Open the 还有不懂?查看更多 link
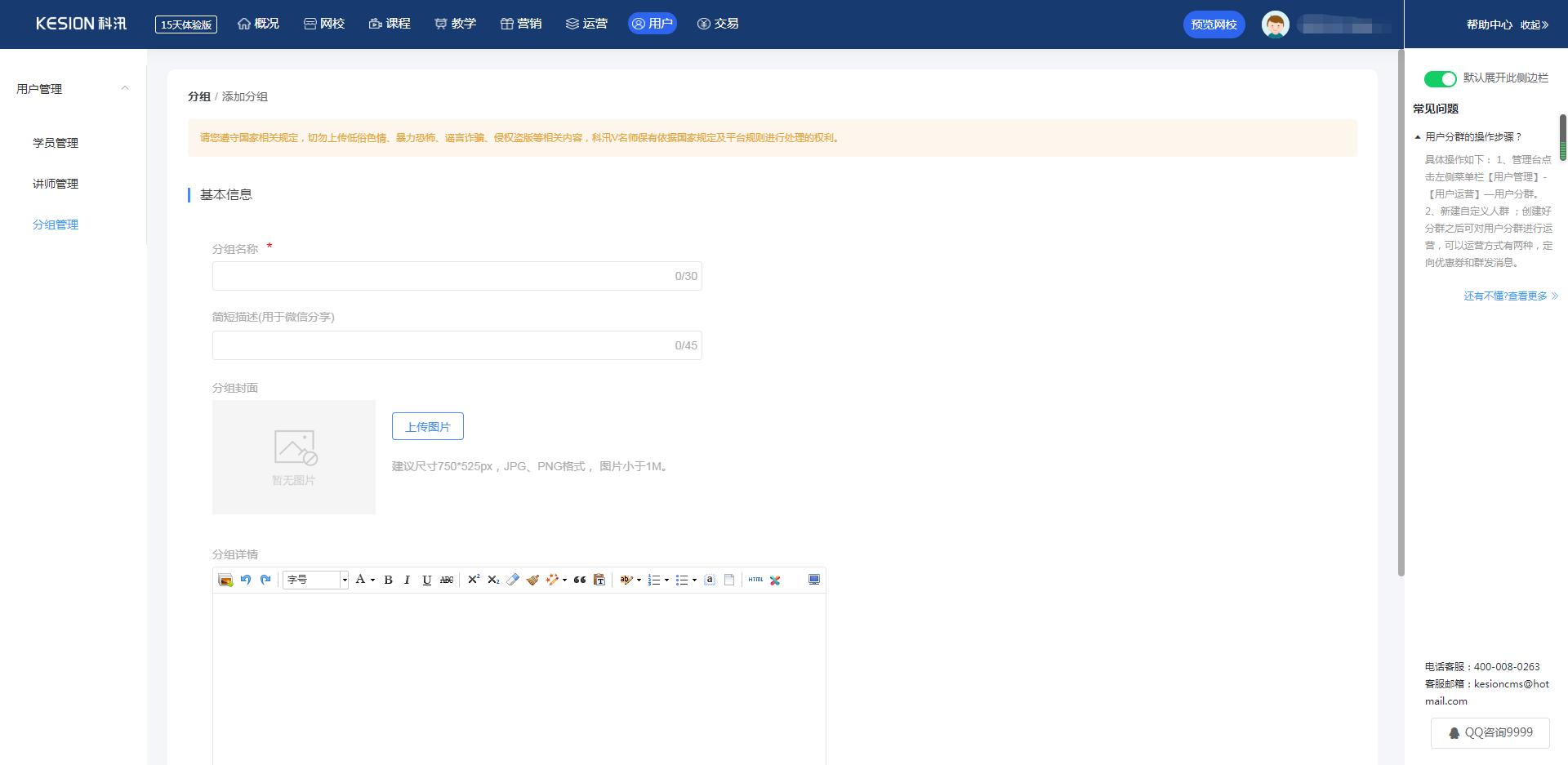The height and width of the screenshot is (765, 1568). 1510,296
